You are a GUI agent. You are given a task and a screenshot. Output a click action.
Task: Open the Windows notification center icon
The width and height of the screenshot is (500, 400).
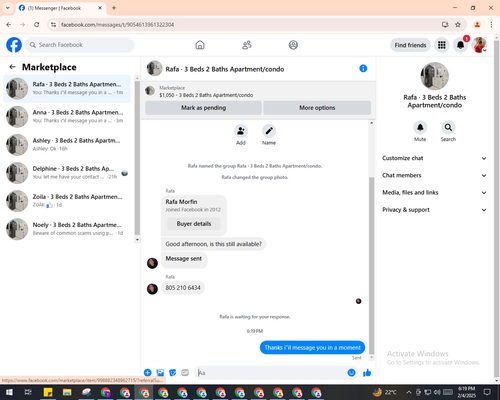[x=487, y=392]
